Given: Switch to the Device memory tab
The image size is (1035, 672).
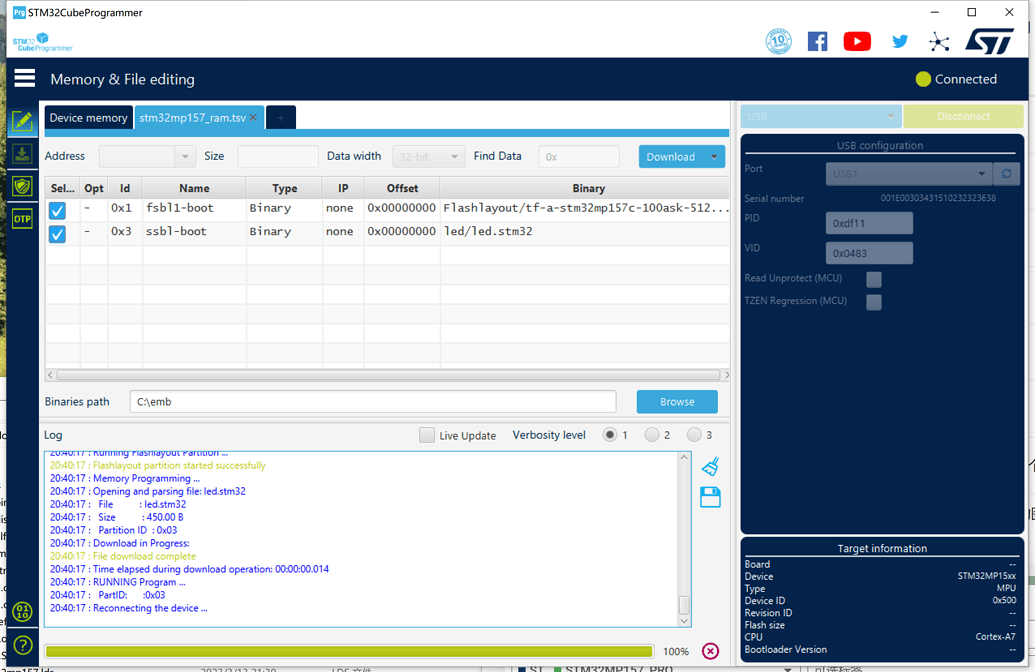Looking at the screenshot, I should [88, 118].
